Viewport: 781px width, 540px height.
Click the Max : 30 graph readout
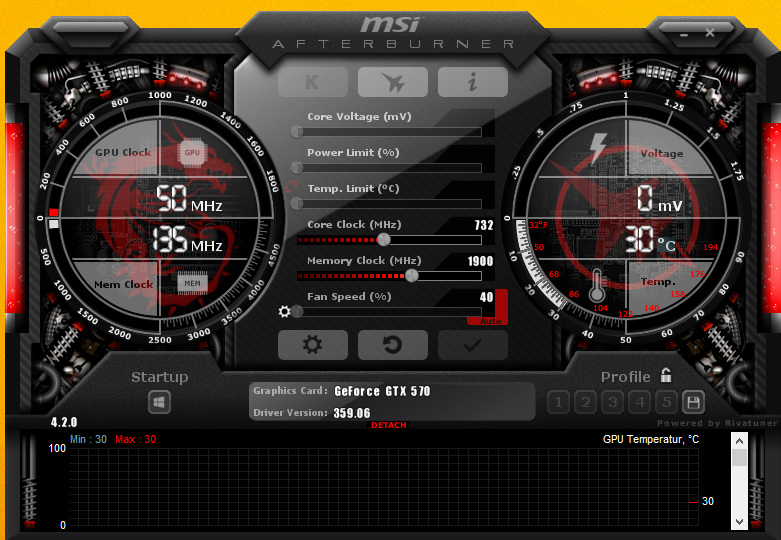pos(135,439)
